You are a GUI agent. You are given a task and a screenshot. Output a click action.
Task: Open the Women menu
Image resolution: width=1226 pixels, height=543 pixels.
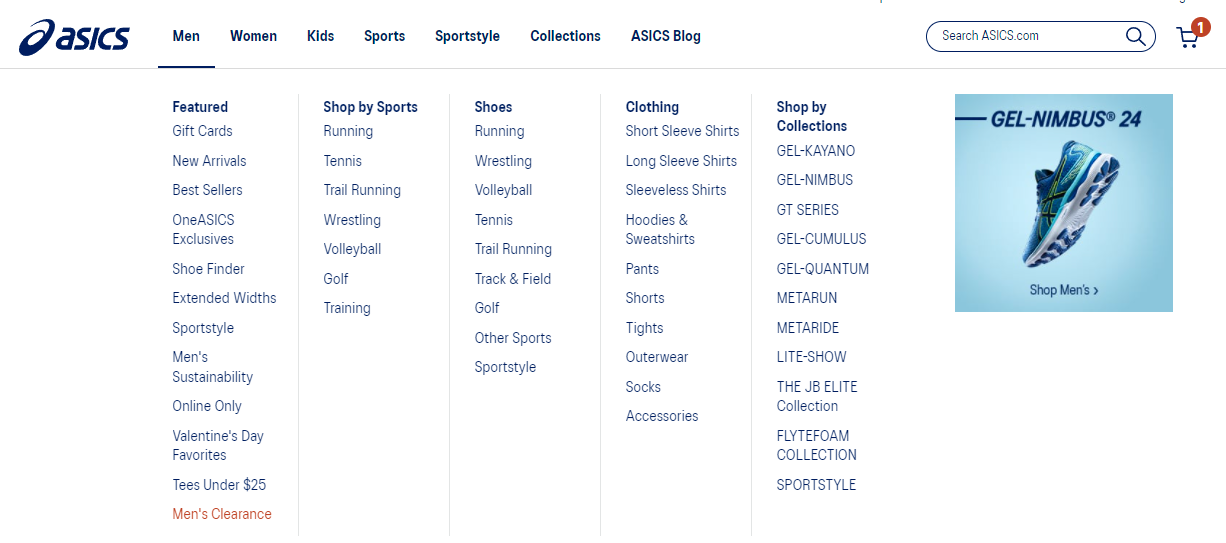point(253,36)
